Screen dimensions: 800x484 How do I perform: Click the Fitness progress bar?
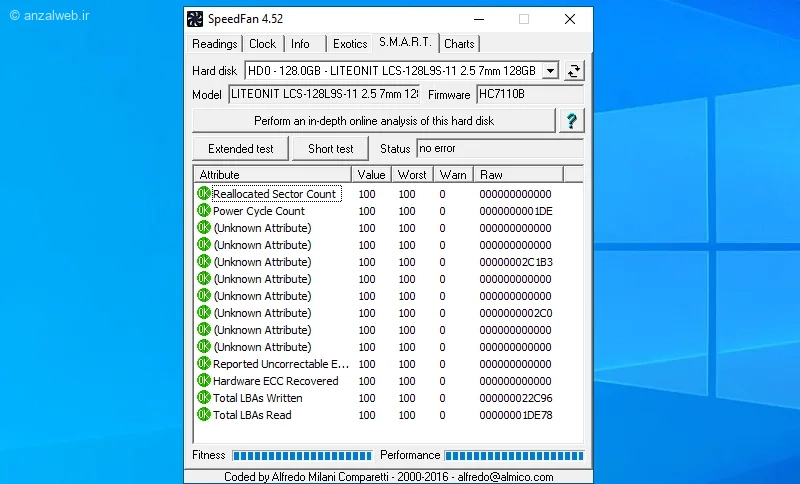[x=301, y=455]
